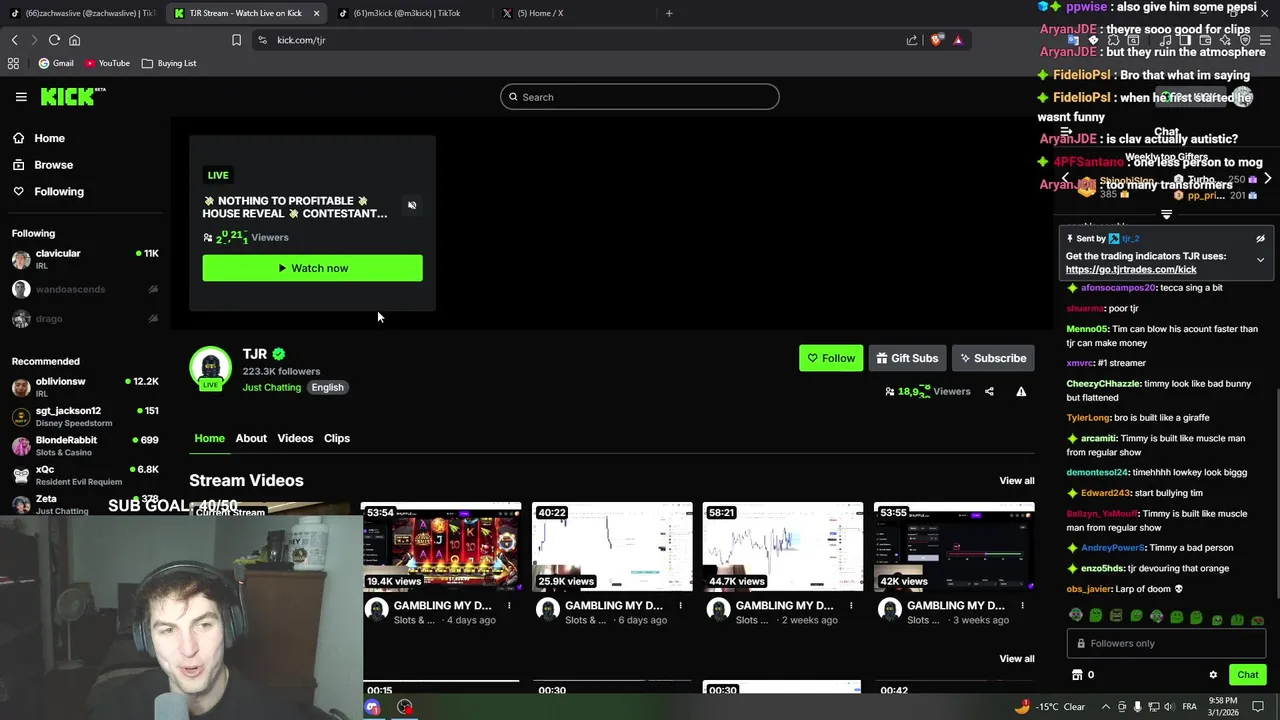Open the 53:55 video with 42K views
1280x720 pixels.
(x=954, y=547)
